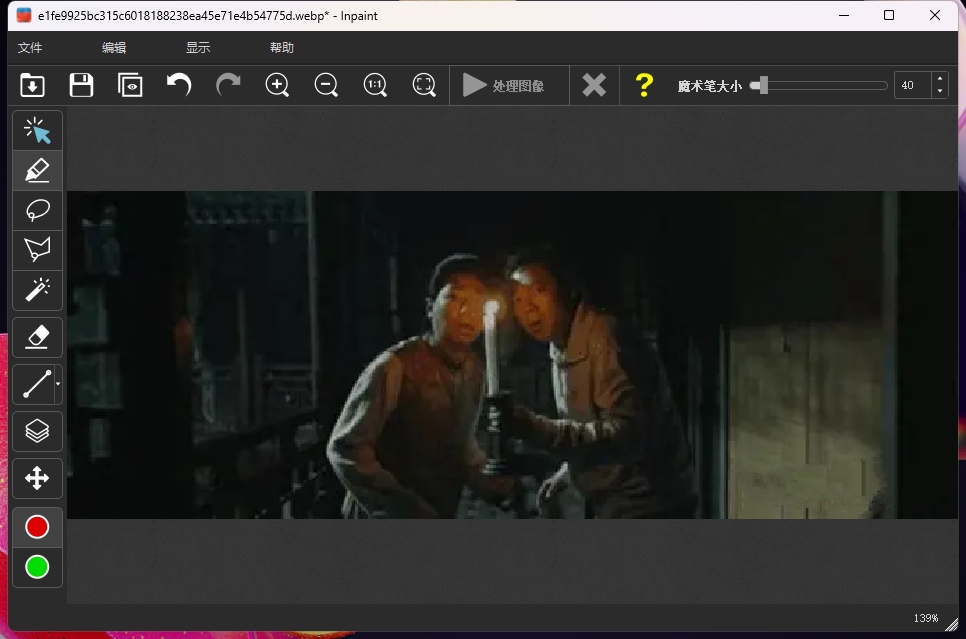Show original image preview icon
The image size is (966, 639).
click(130, 85)
